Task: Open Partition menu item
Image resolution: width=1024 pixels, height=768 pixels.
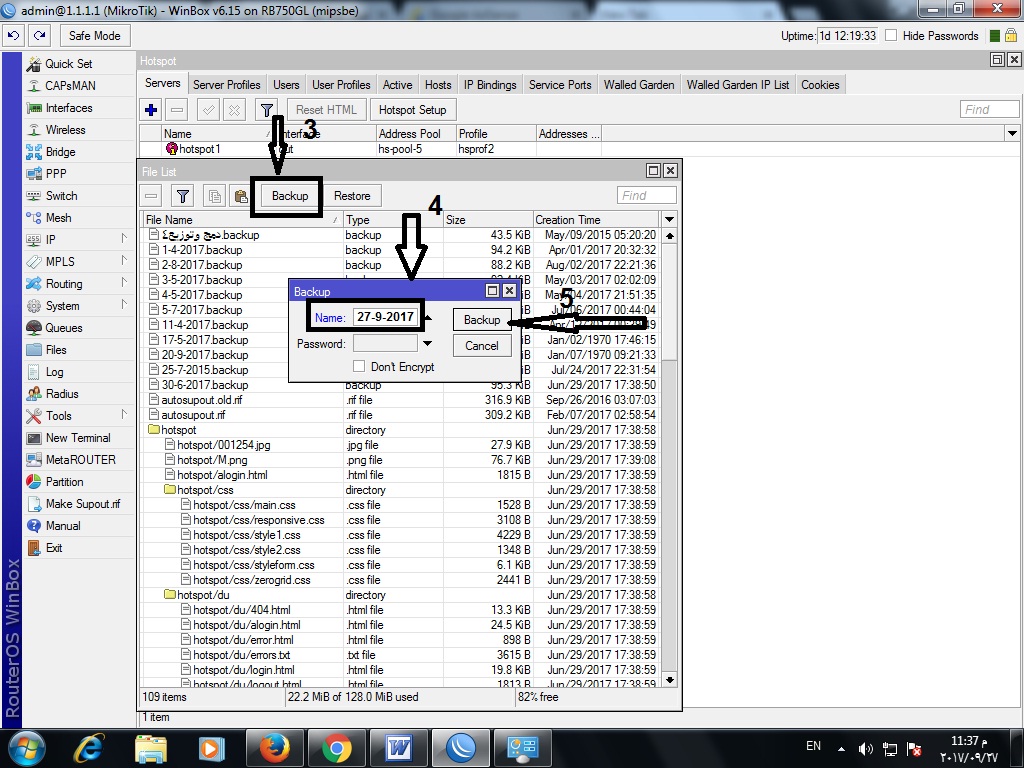Action: tap(64, 482)
